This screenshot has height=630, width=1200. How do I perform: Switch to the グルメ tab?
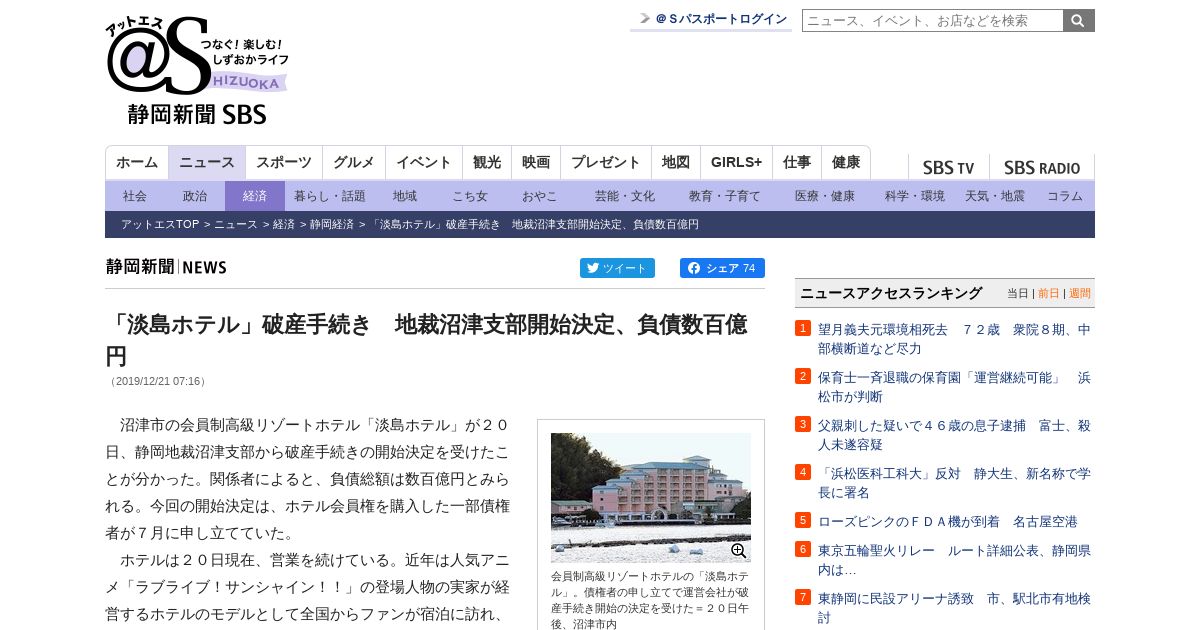[354, 163]
